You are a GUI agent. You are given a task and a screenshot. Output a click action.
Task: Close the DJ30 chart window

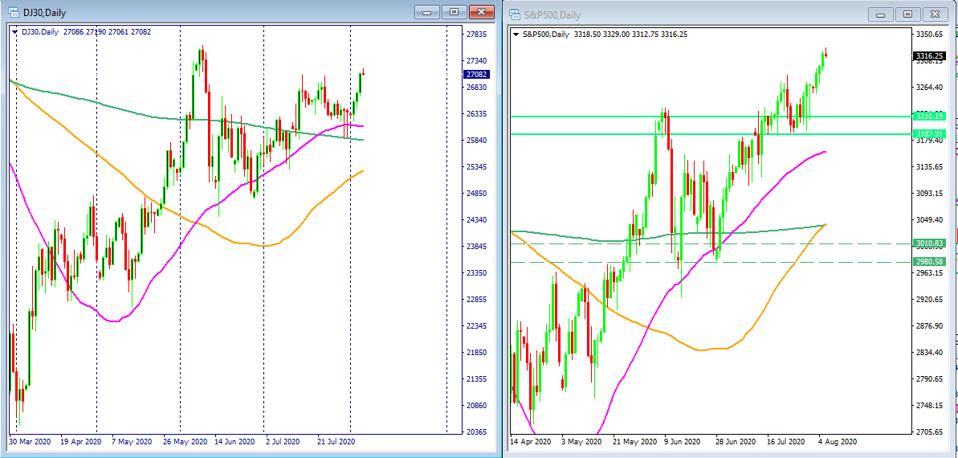coord(481,13)
